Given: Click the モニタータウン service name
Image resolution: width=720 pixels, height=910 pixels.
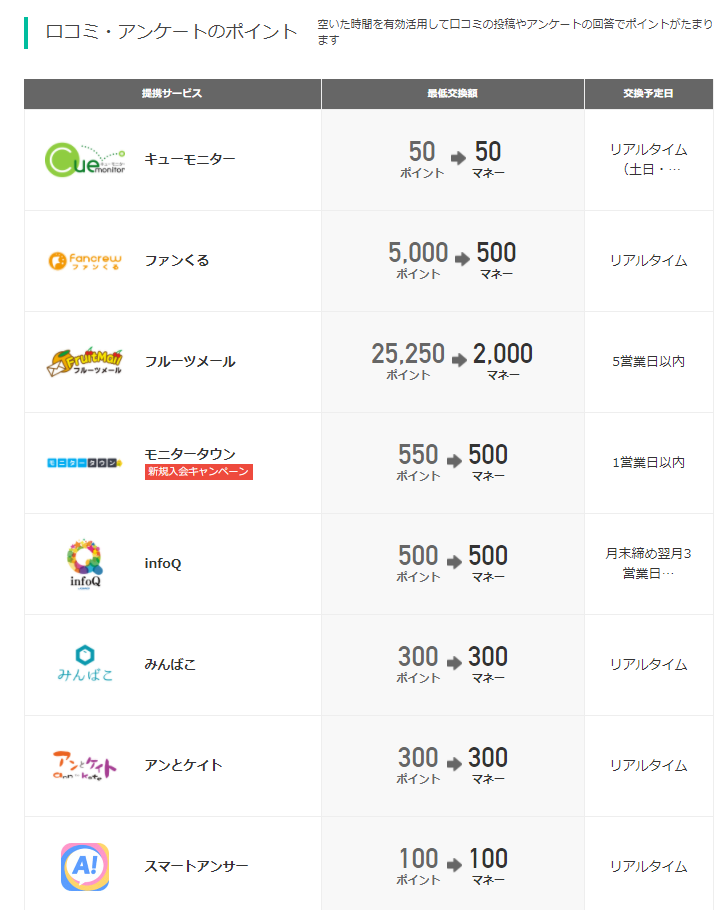Looking at the screenshot, I should pos(190,453).
